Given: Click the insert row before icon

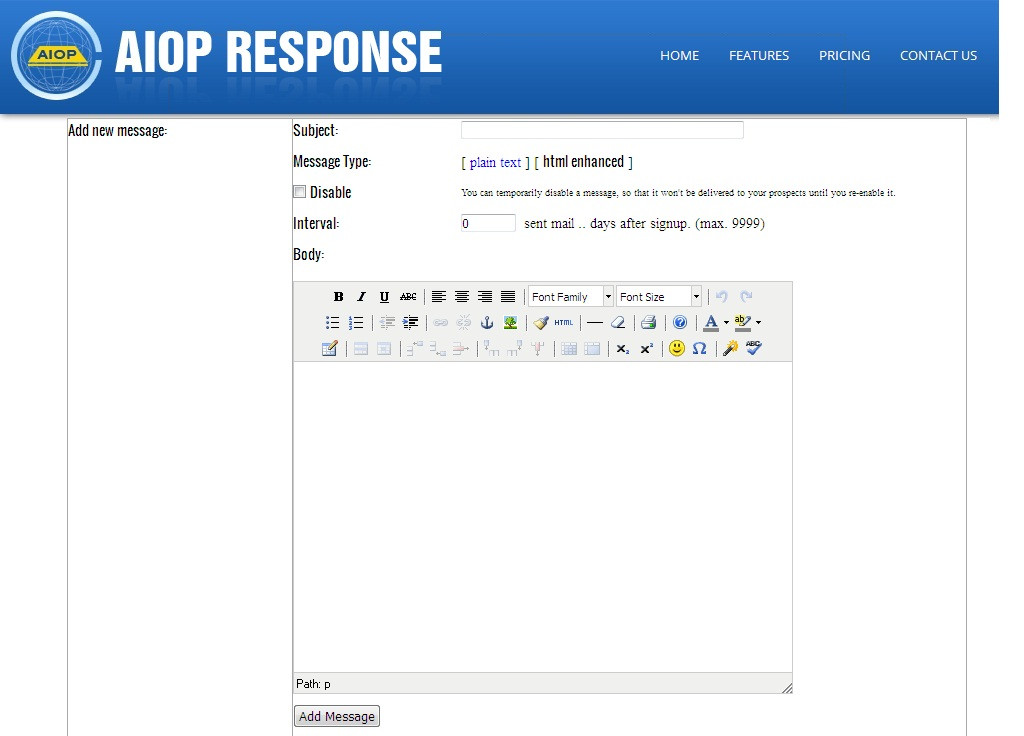Looking at the screenshot, I should 415,348.
